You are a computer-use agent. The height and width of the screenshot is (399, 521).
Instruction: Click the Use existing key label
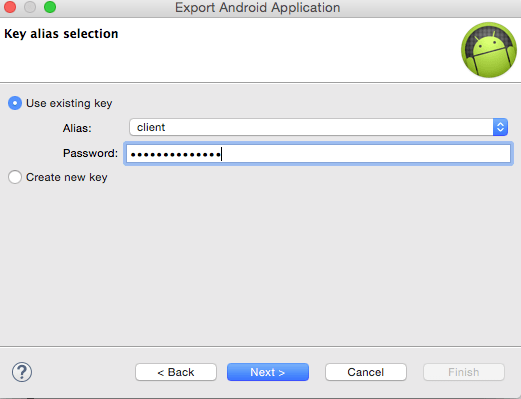pos(69,103)
